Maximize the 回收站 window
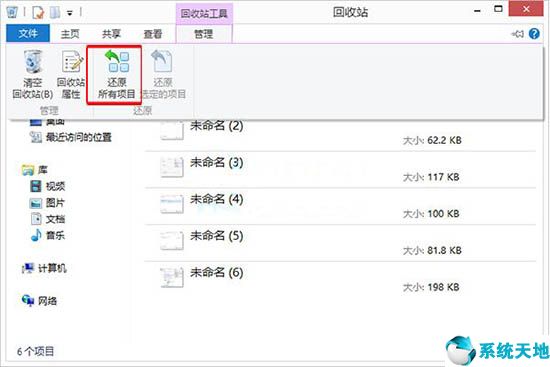550x367 pixels. (498, 9)
